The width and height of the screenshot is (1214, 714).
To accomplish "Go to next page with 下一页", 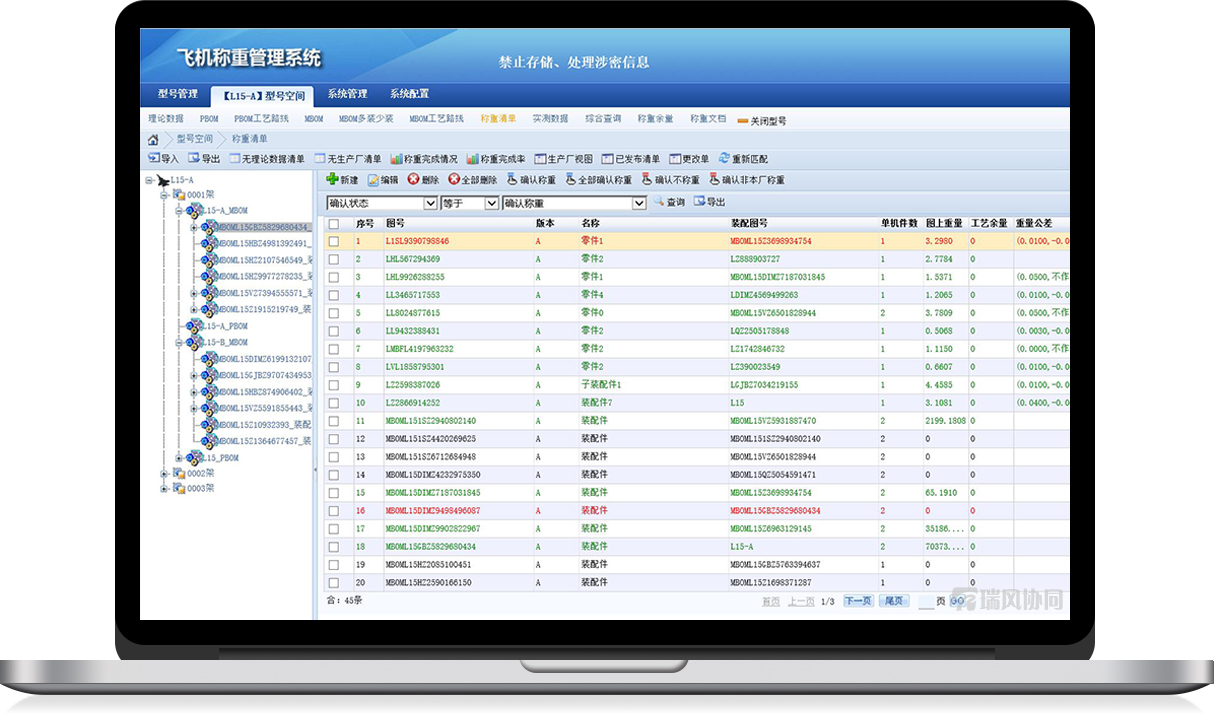I will [x=858, y=601].
